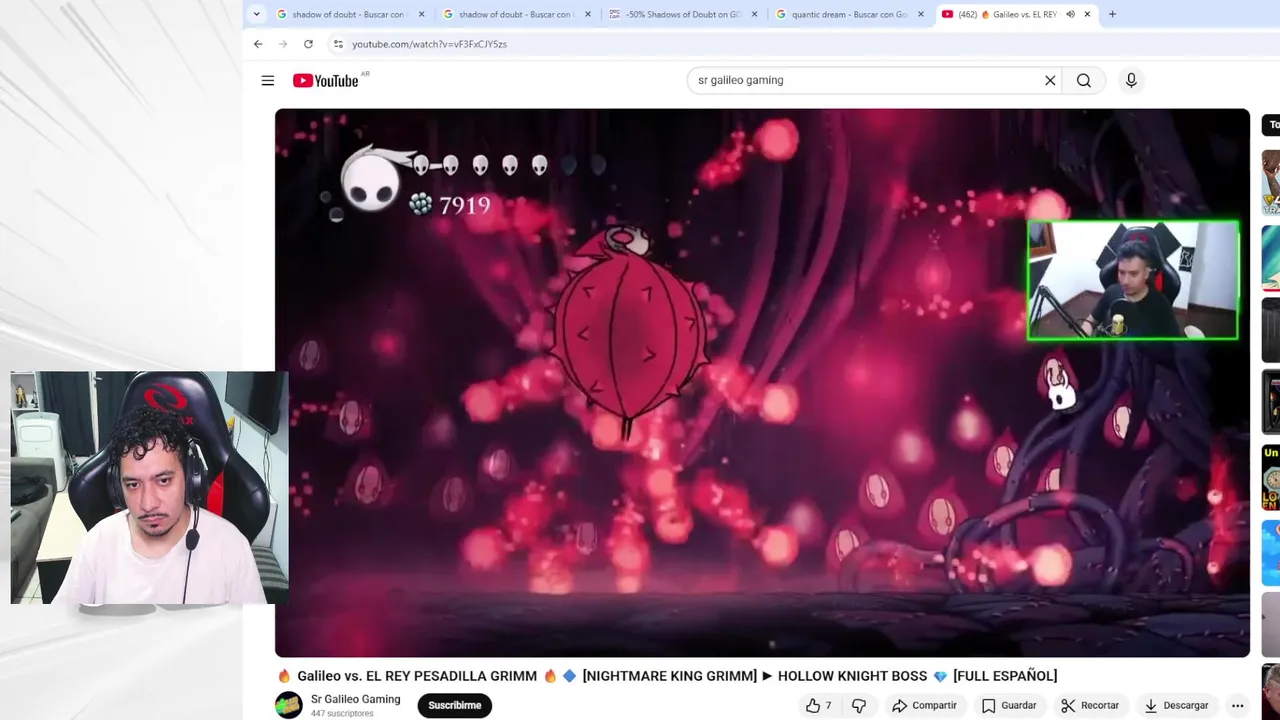Close the second shadow of doubt tab
The image size is (1280, 720).
click(x=588, y=14)
